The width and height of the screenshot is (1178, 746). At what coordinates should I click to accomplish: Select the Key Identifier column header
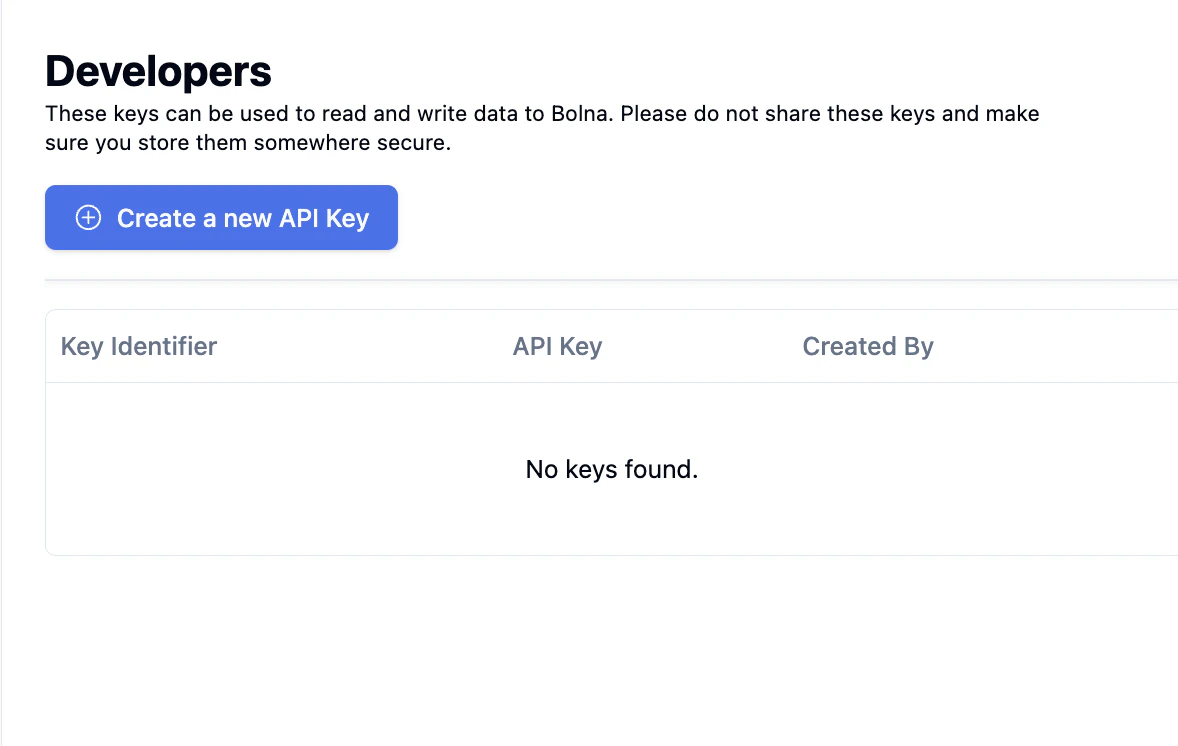pos(138,346)
